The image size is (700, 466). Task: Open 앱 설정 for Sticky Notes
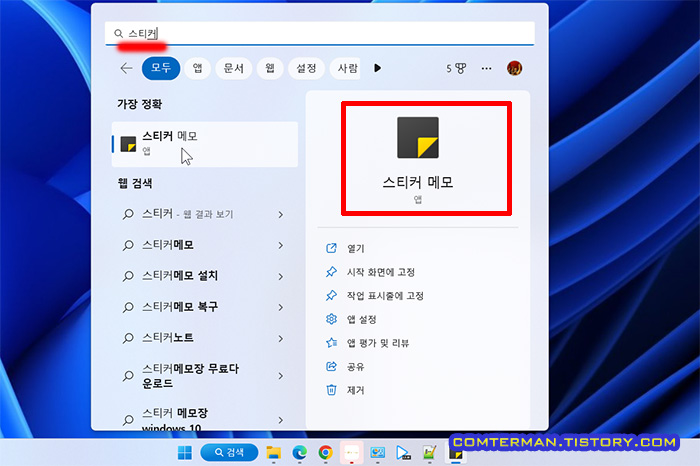click(362, 319)
